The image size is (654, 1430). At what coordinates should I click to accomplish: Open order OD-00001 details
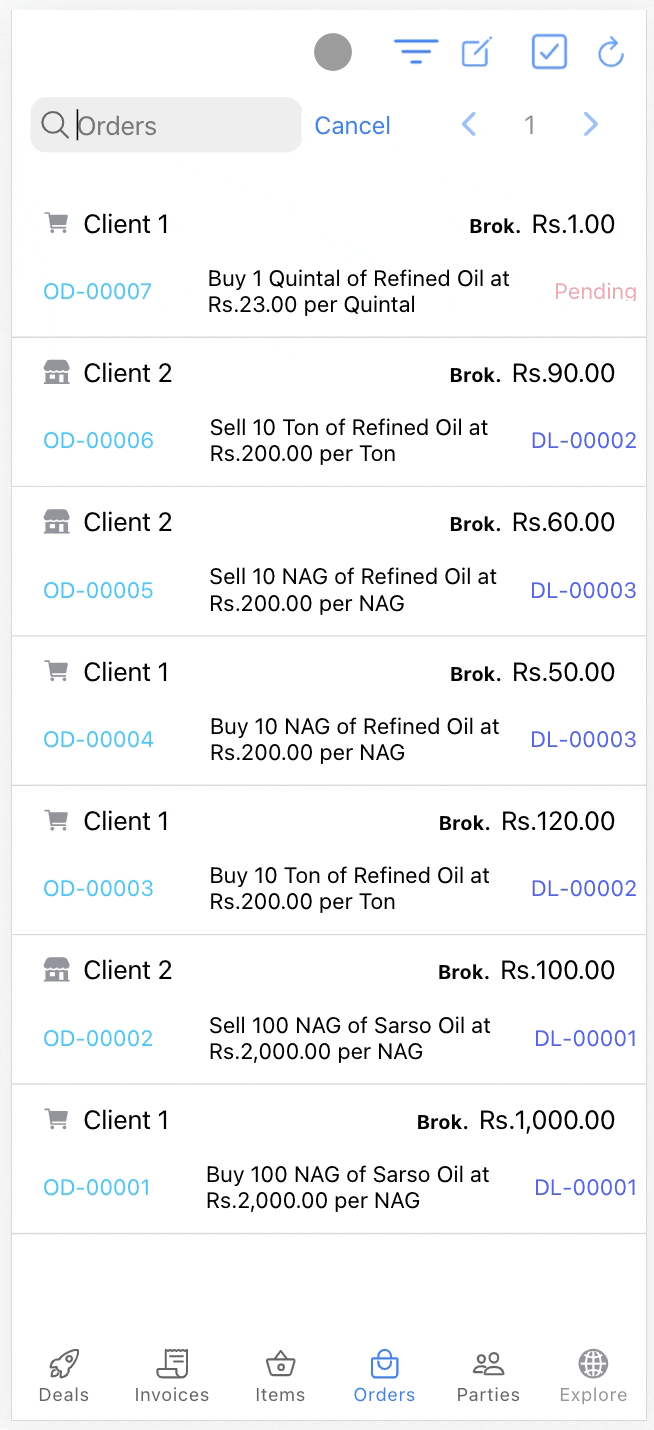pyautogui.click(x=97, y=1187)
